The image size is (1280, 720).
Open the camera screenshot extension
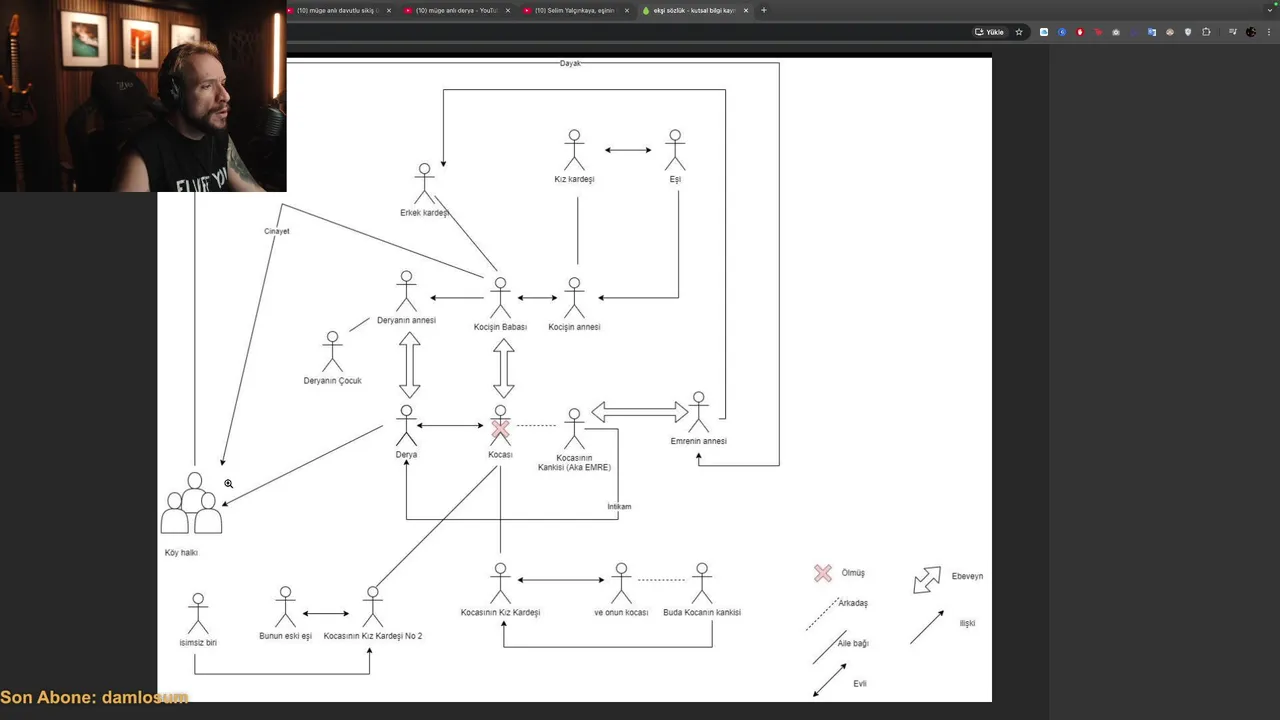(x=1116, y=32)
